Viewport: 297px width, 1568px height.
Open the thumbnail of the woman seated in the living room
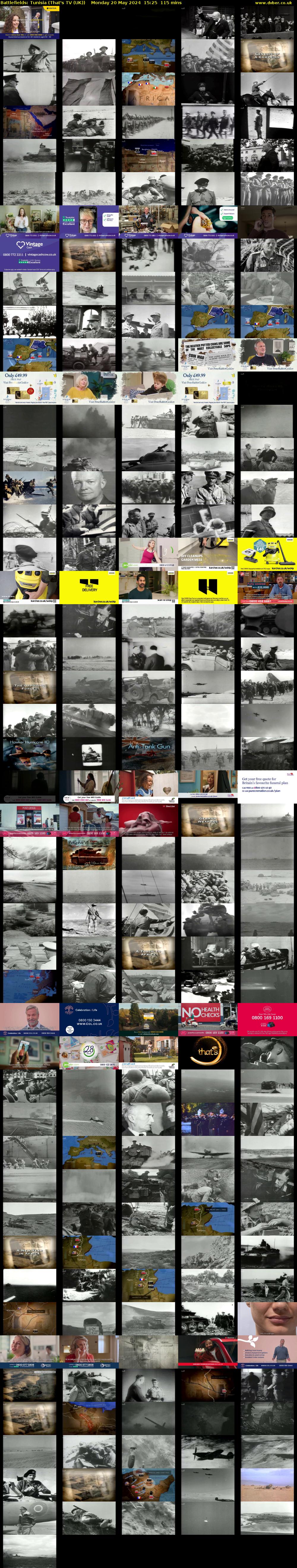click(x=30, y=222)
